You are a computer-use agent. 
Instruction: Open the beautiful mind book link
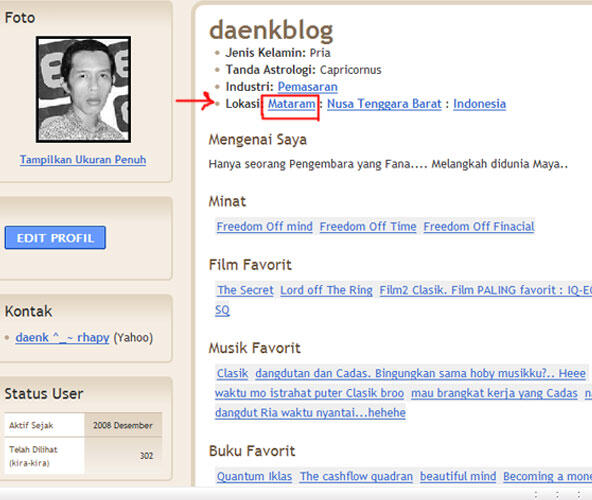458,476
